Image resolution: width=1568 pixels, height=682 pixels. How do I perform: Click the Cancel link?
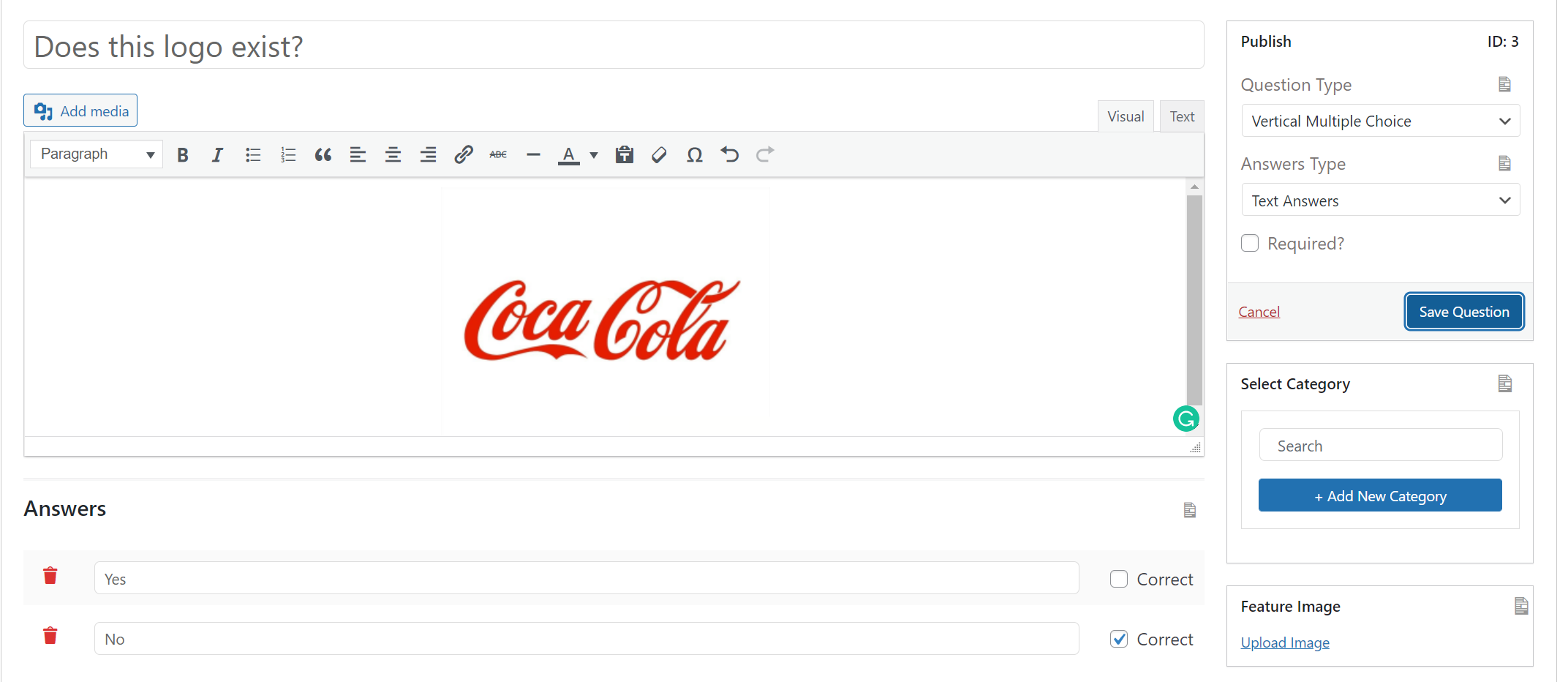tap(1259, 312)
